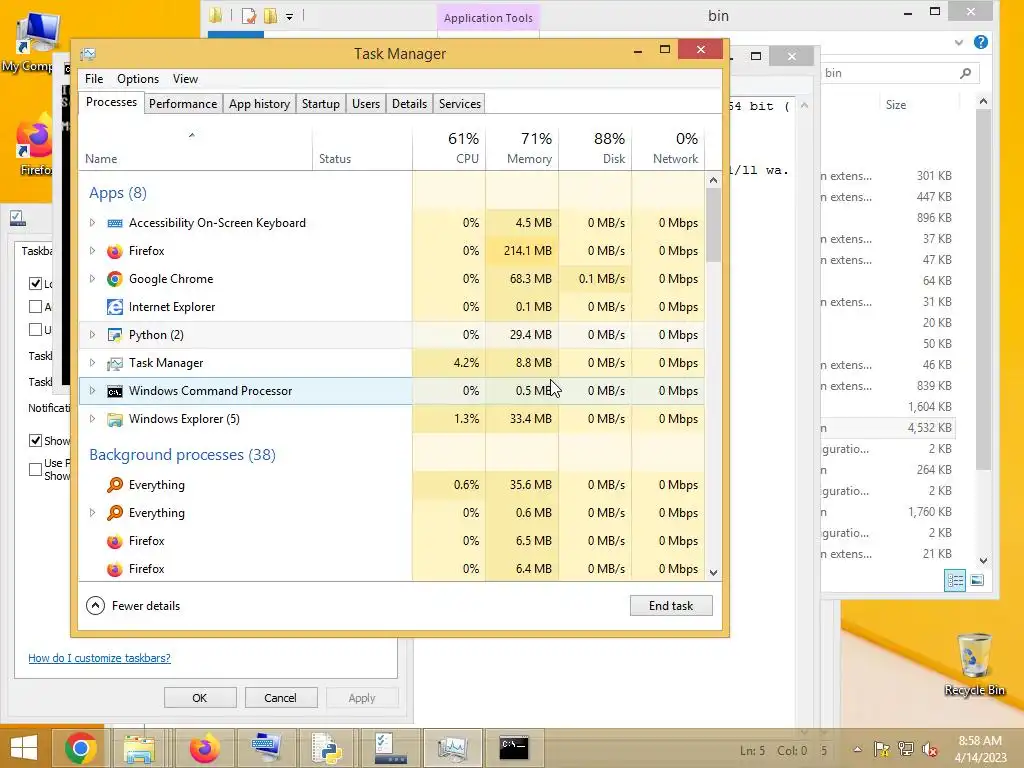
Task: Switch to the Details tab
Action: [x=409, y=104]
